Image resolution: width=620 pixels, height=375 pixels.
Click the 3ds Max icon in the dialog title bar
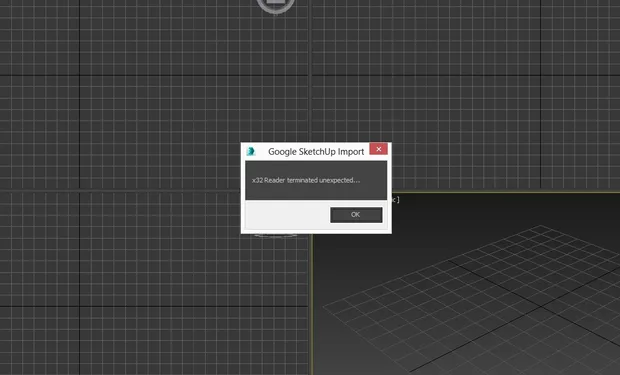pos(251,152)
